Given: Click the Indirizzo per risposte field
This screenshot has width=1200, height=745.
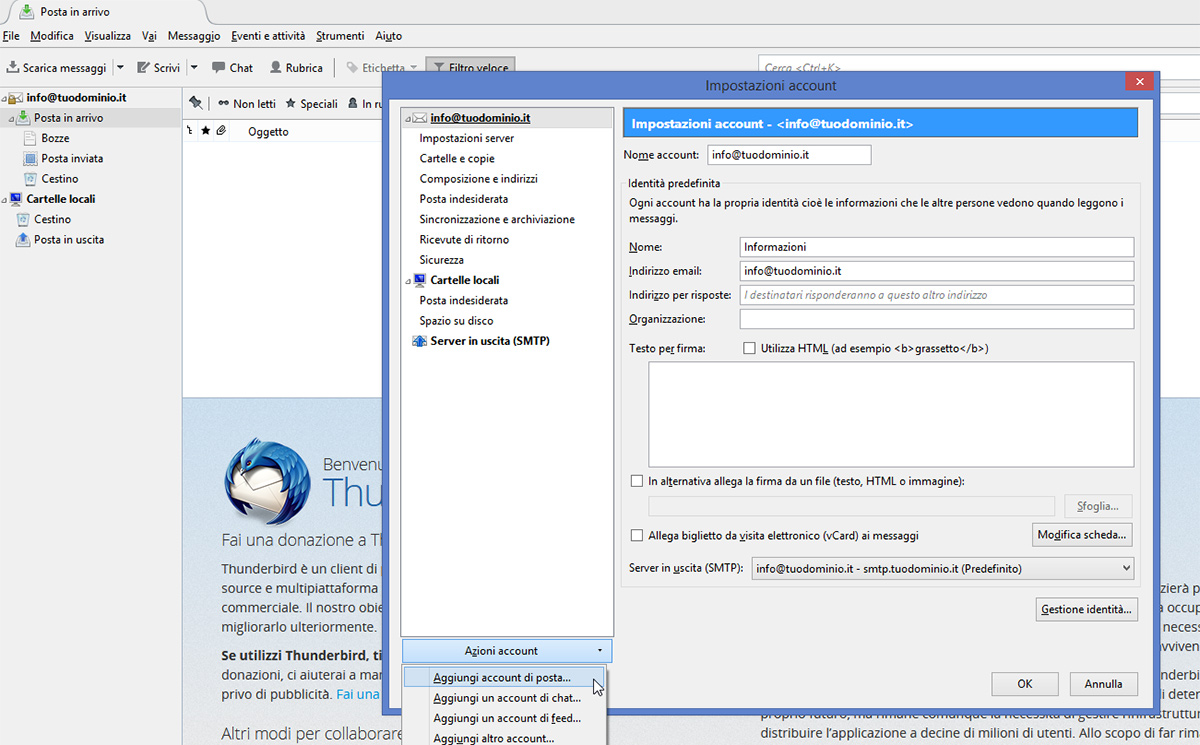Looking at the screenshot, I should 937,295.
